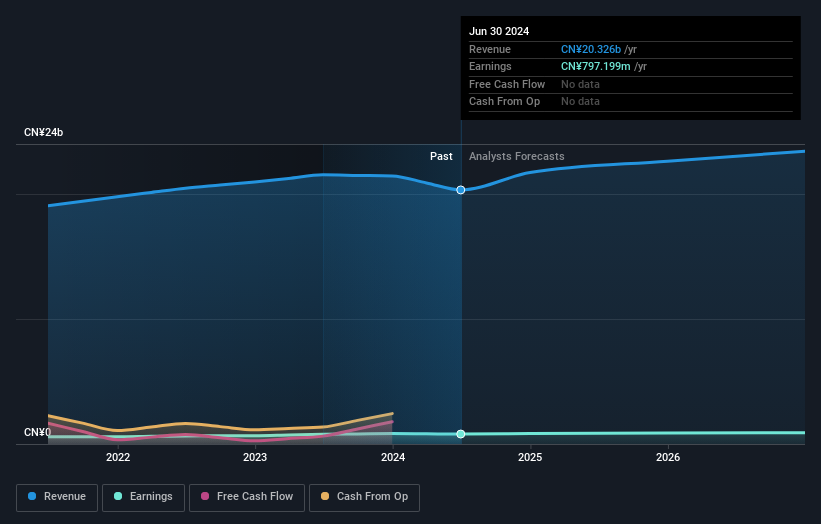821x524 pixels.
Task: Click the Free Cash Flow tooltip row label
Action: tap(507, 84)
